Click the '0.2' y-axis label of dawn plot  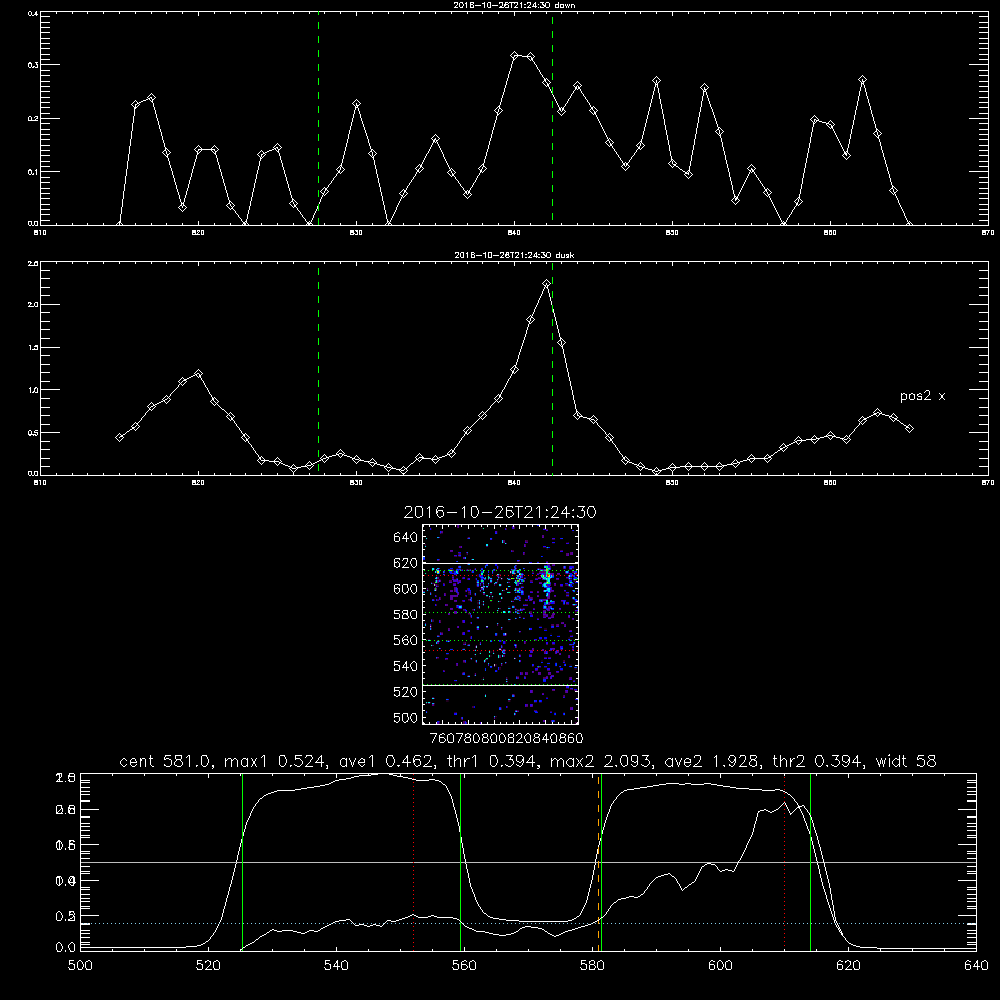pyautogui.click(x=33, y=119)
